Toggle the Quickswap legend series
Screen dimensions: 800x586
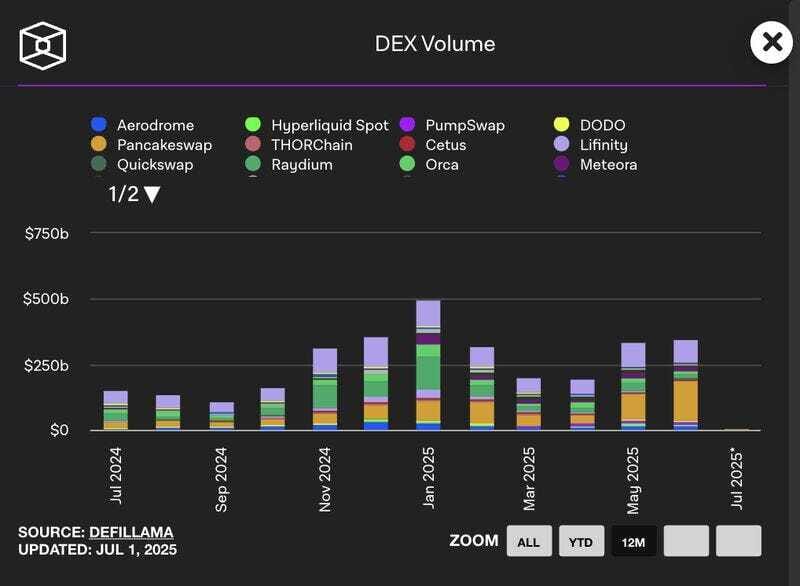point(142,165)
